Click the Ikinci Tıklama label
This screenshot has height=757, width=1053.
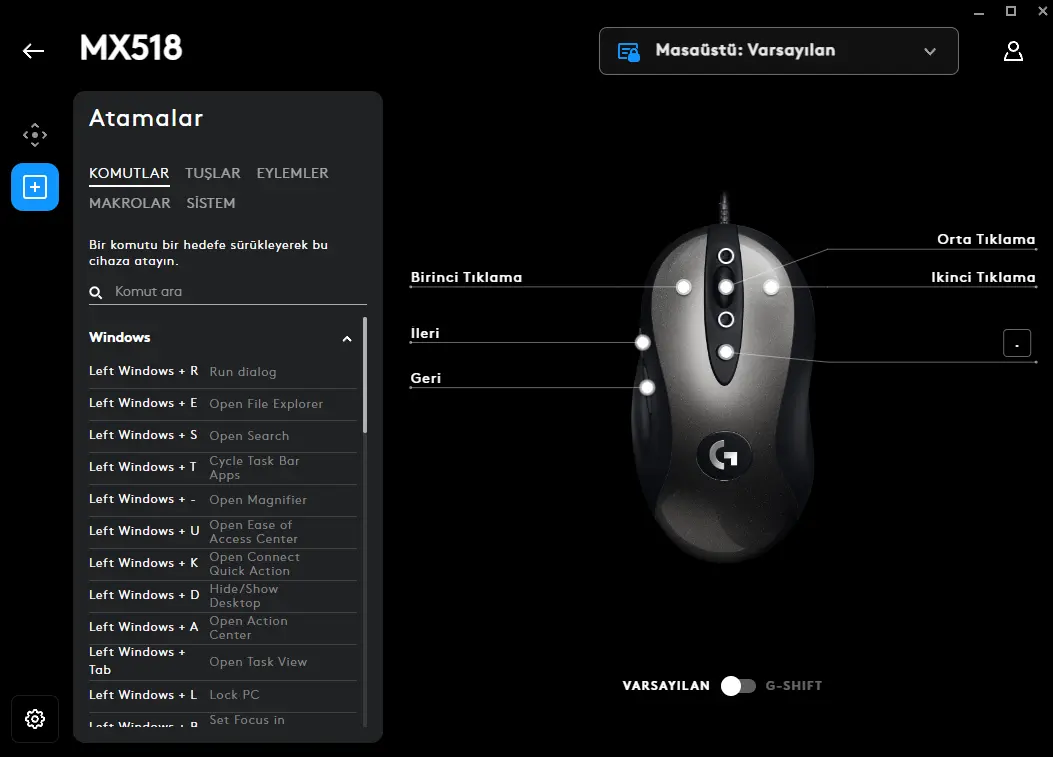click(983, 277)
